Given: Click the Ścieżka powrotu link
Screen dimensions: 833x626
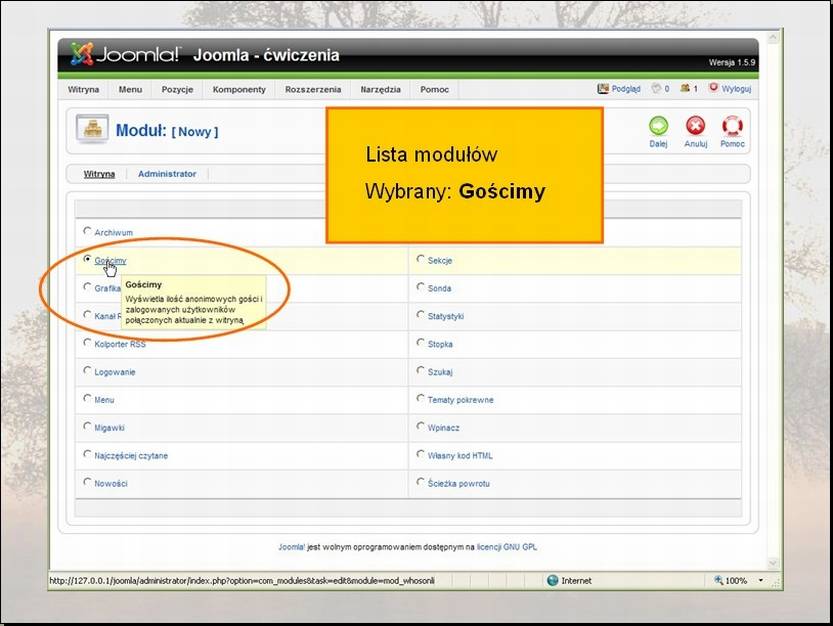Looking at the screenshot, I should [x=458, y=484].
